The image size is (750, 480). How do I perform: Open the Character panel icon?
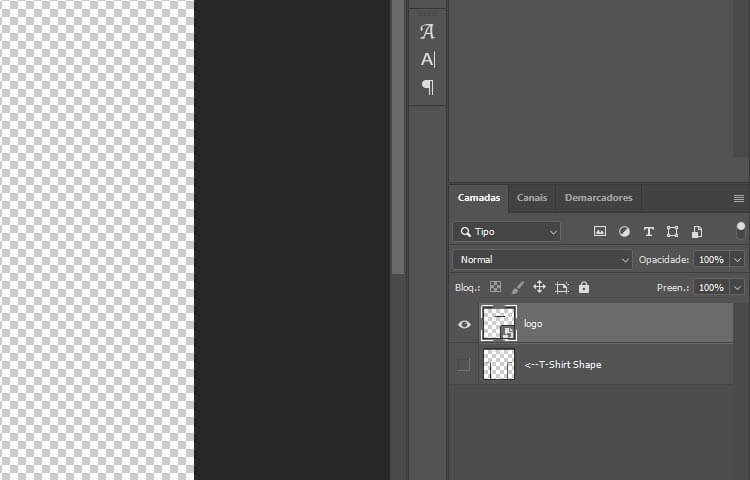click(427, 59)
